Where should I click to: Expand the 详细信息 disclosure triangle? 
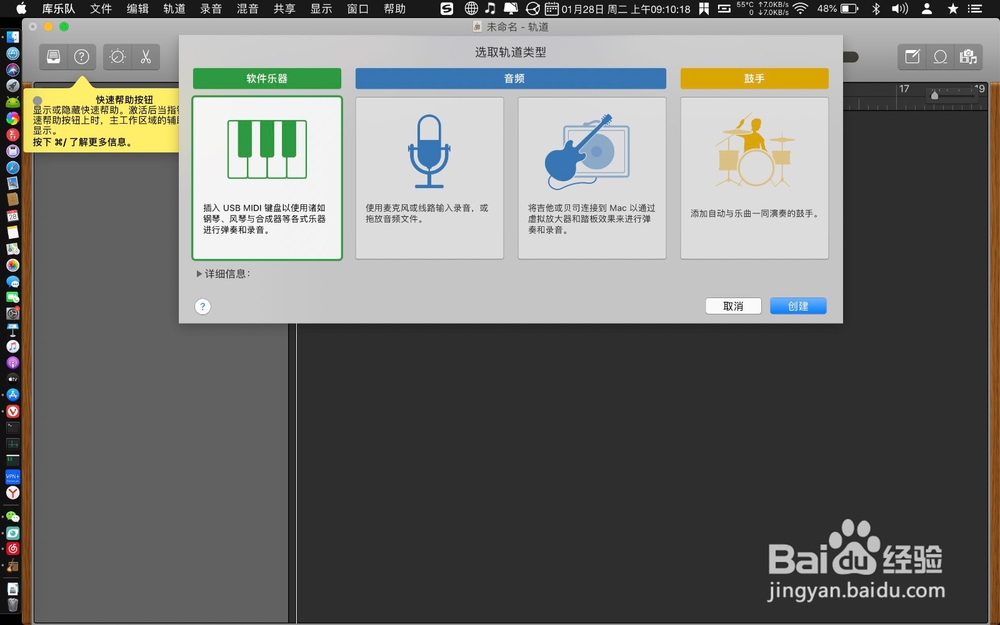coord(199,272)
